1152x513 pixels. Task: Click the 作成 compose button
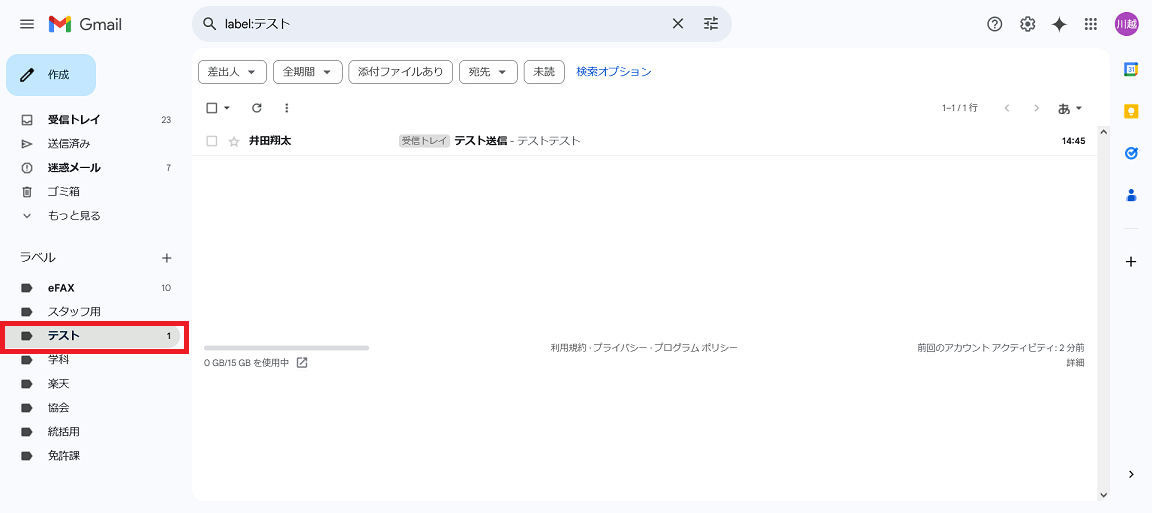coord(51,75)
